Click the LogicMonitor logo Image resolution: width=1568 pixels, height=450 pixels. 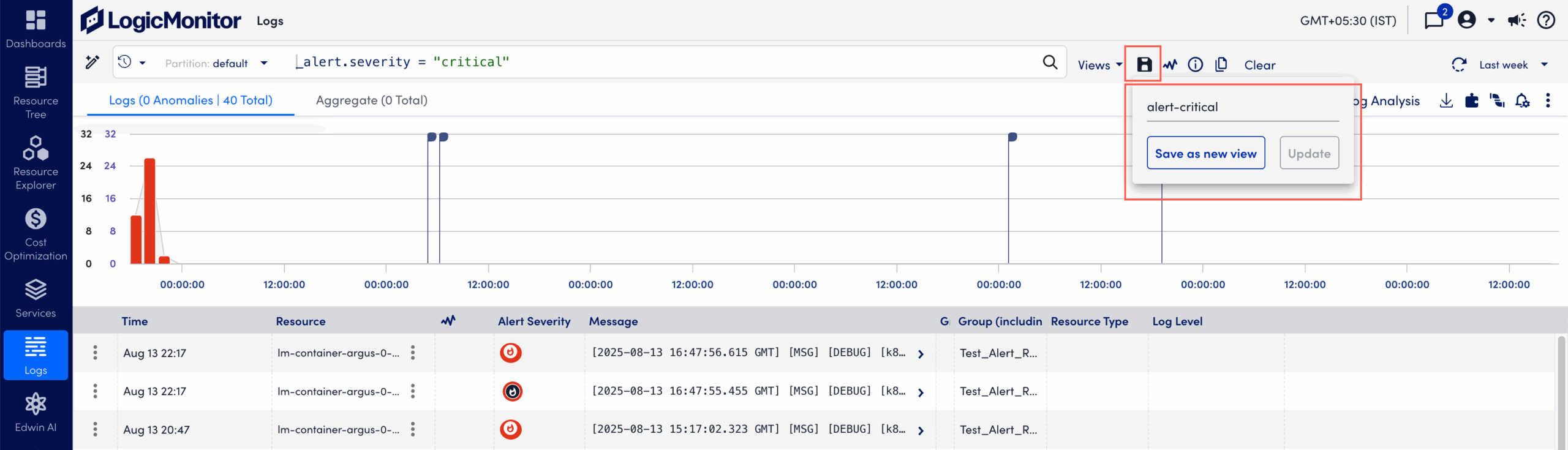click(160, 20)
